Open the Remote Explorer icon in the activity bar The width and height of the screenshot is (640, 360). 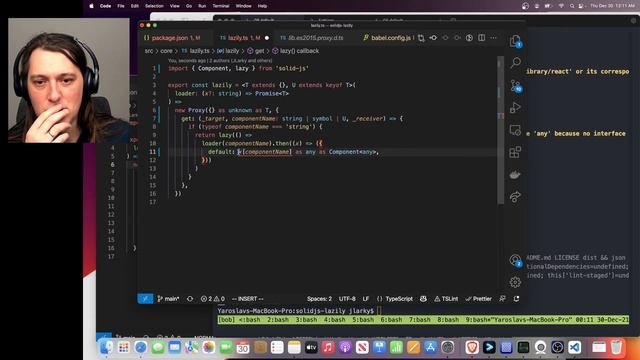[515, 130]
